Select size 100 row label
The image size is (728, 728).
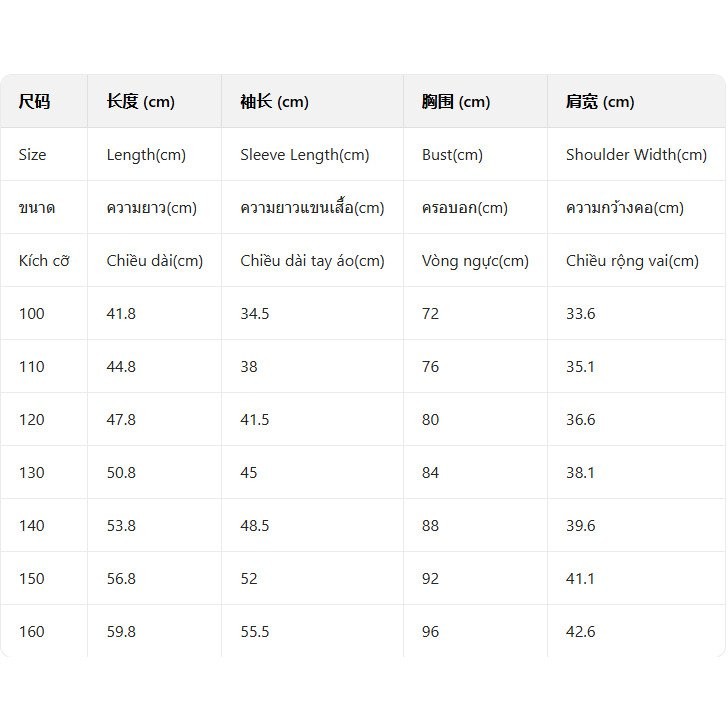[32, 314]
